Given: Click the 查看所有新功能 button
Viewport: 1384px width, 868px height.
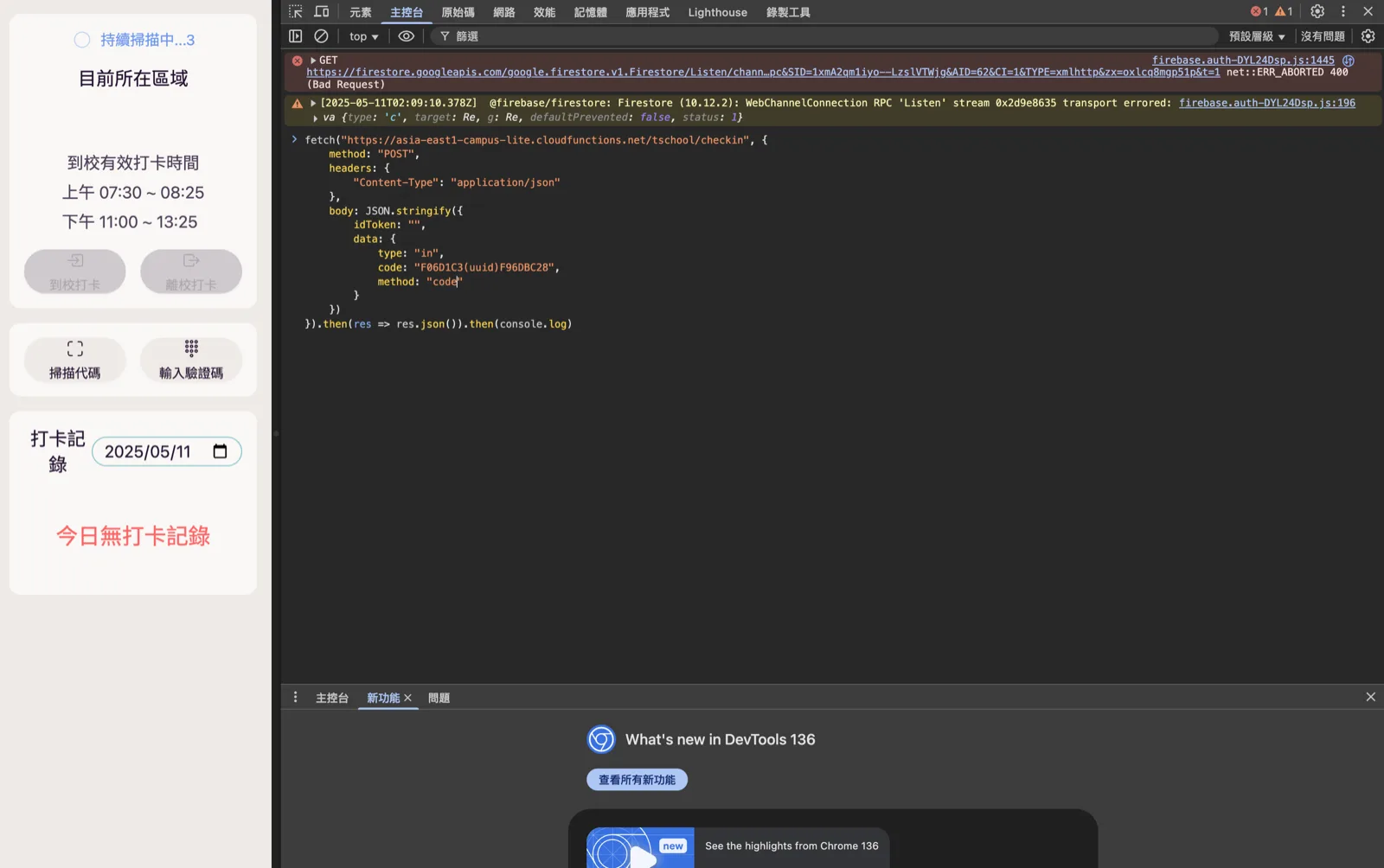Looking at the screenshot, I should (637, 780).
